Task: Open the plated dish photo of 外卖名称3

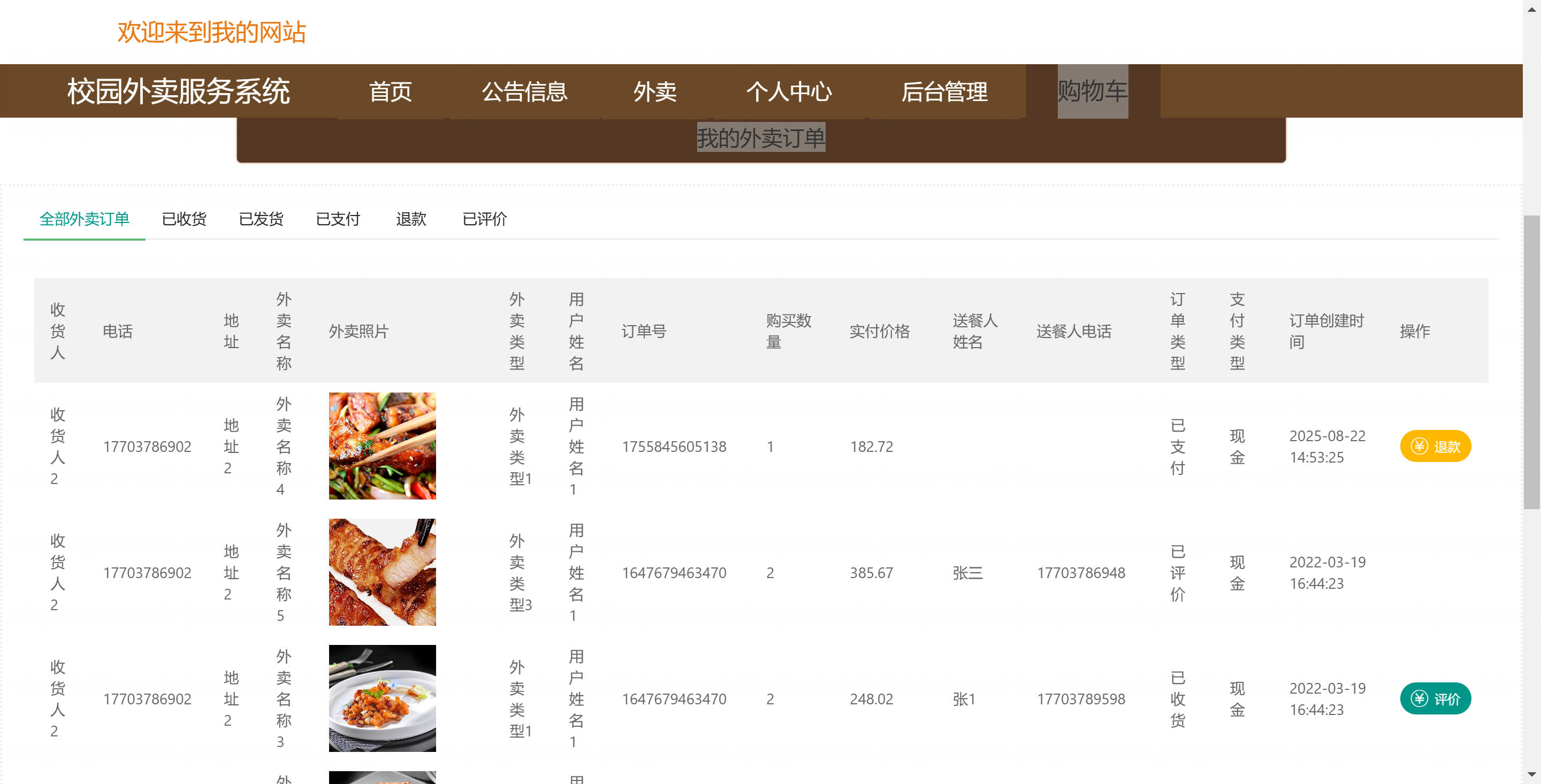Action: pyautogui.click(x=382, y=698)
